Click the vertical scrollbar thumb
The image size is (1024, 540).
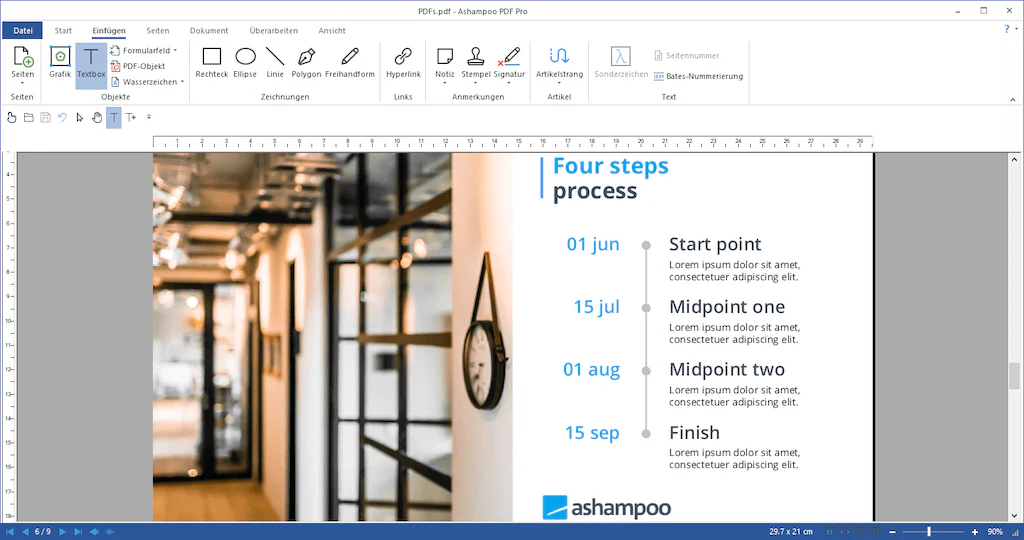pos(1014,376)
